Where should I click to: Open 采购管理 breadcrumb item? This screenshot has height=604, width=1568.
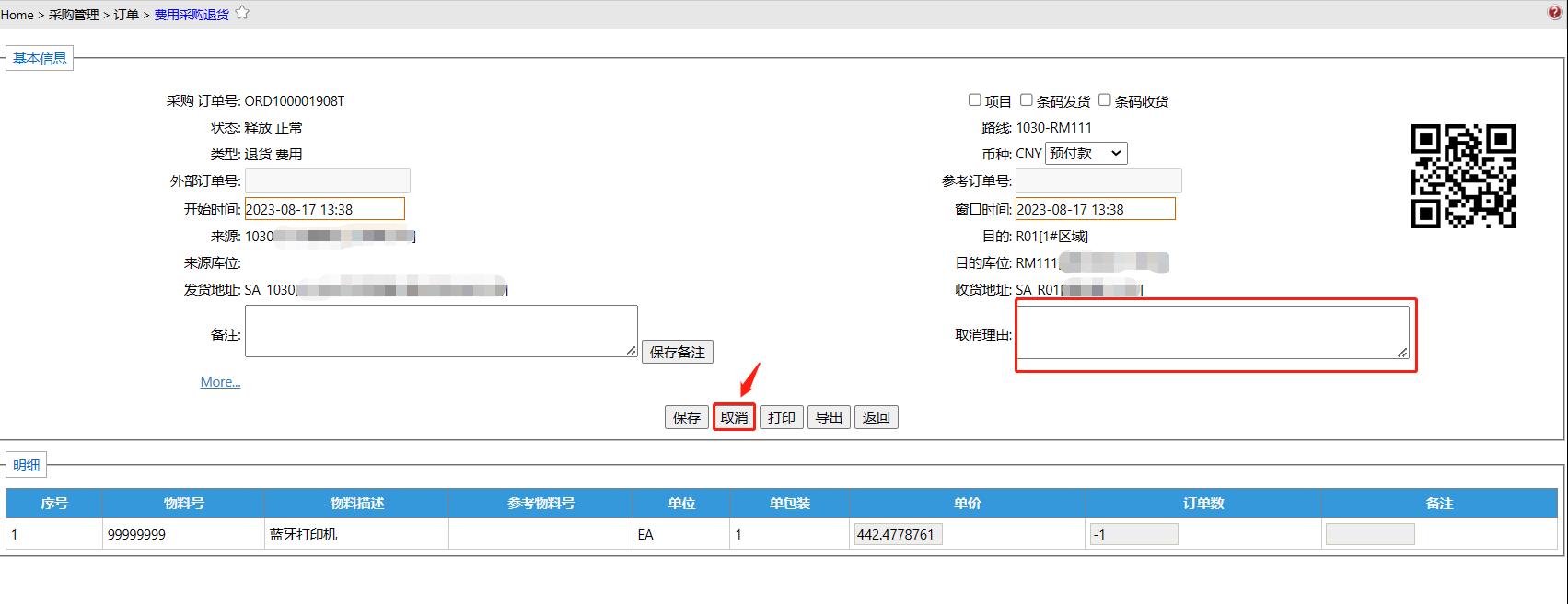74,15
